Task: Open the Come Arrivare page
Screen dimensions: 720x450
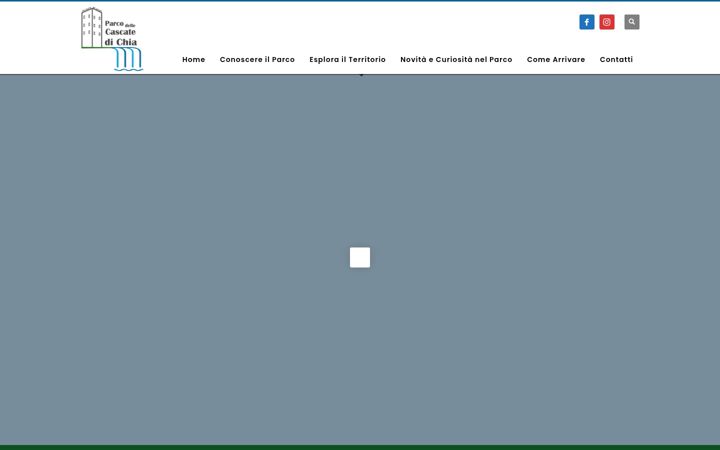Action: (556, 59)
